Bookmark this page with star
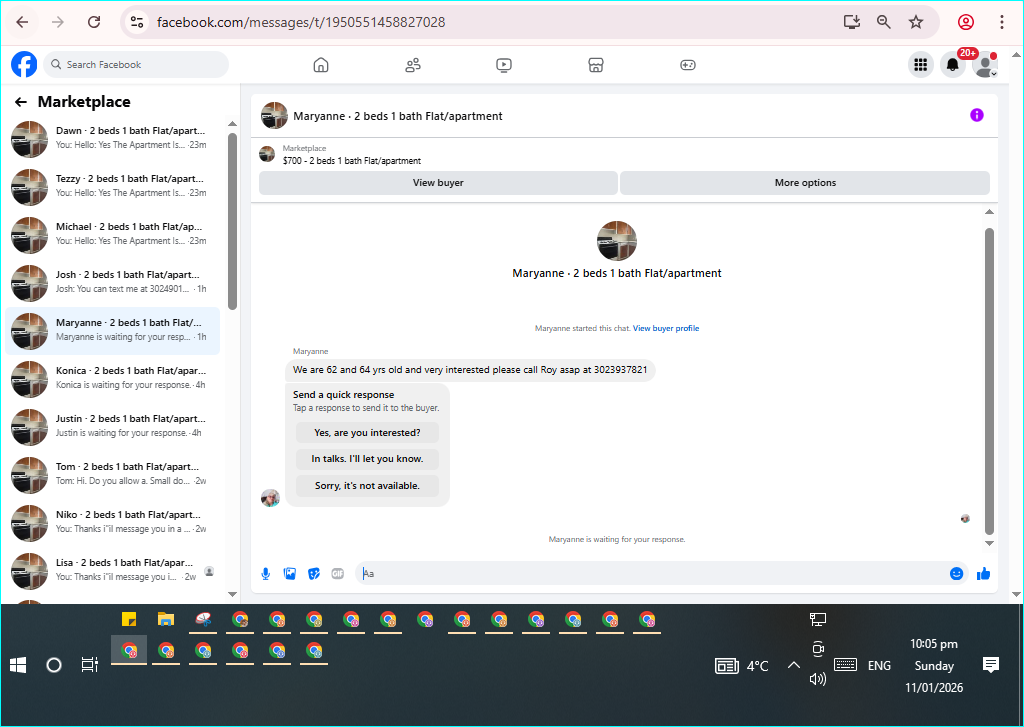This screenshot has height=727, width=1024. coord(916,22)
